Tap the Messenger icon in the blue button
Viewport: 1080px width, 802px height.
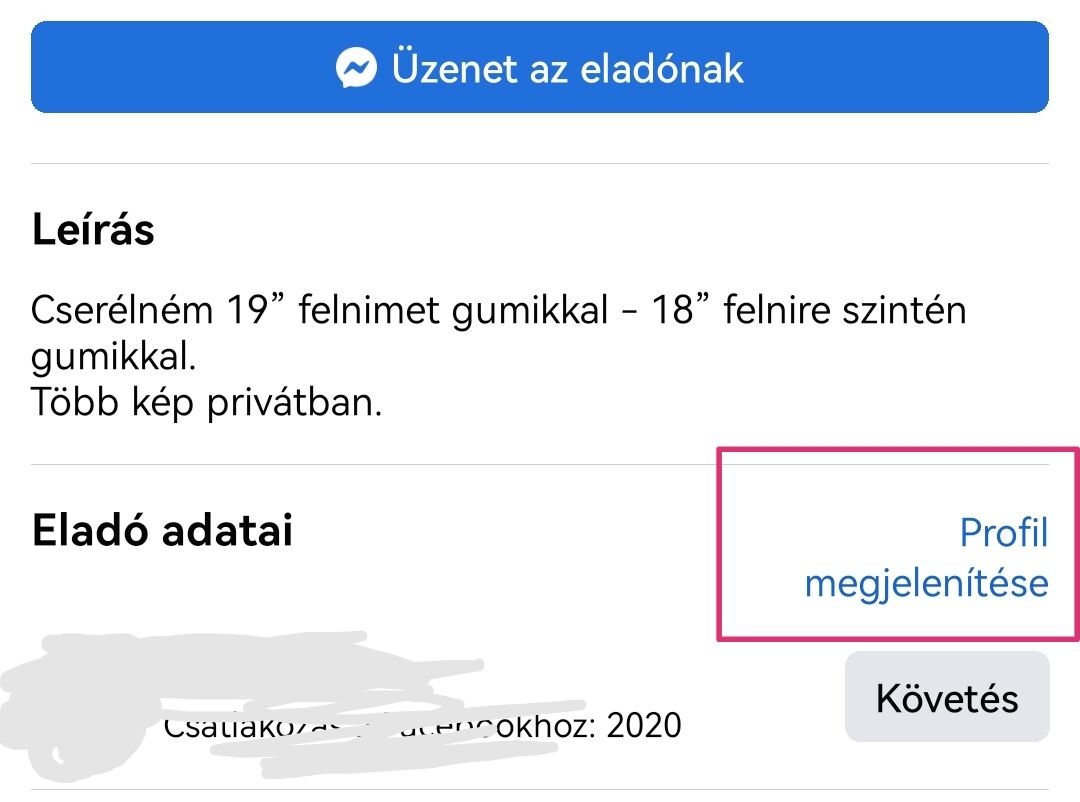coord(356,68)
